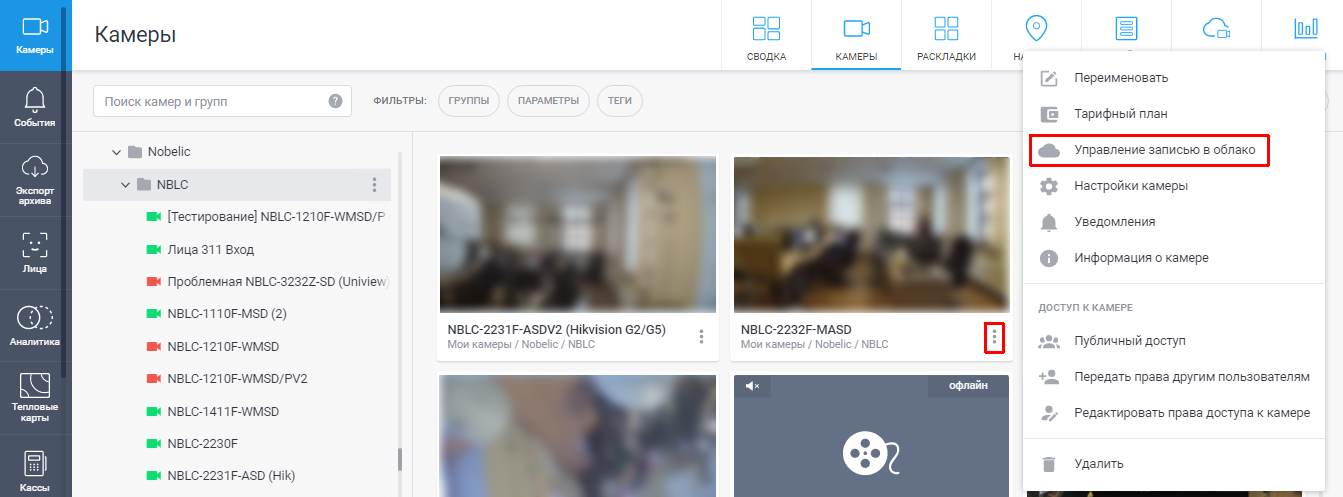Select NBLC-1210F-WMSD/PV2 in the tree
Image resolution: width=1343 pixels, height=497 pixels.
[227, 378]
